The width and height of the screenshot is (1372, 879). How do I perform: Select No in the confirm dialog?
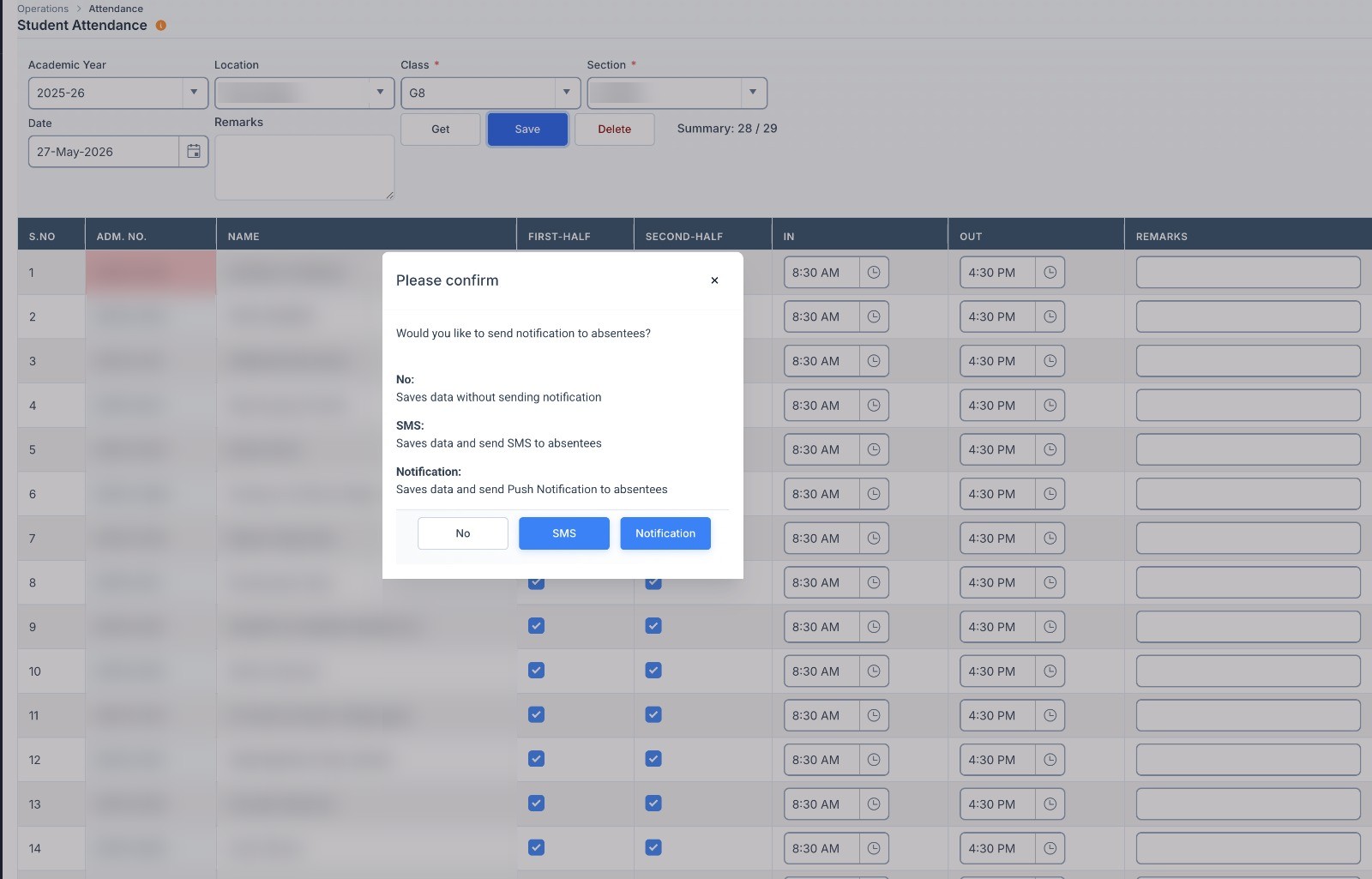[463, 533]
